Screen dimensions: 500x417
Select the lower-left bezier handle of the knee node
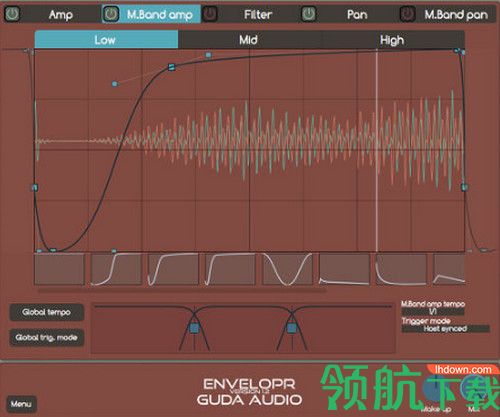(115, 84)
